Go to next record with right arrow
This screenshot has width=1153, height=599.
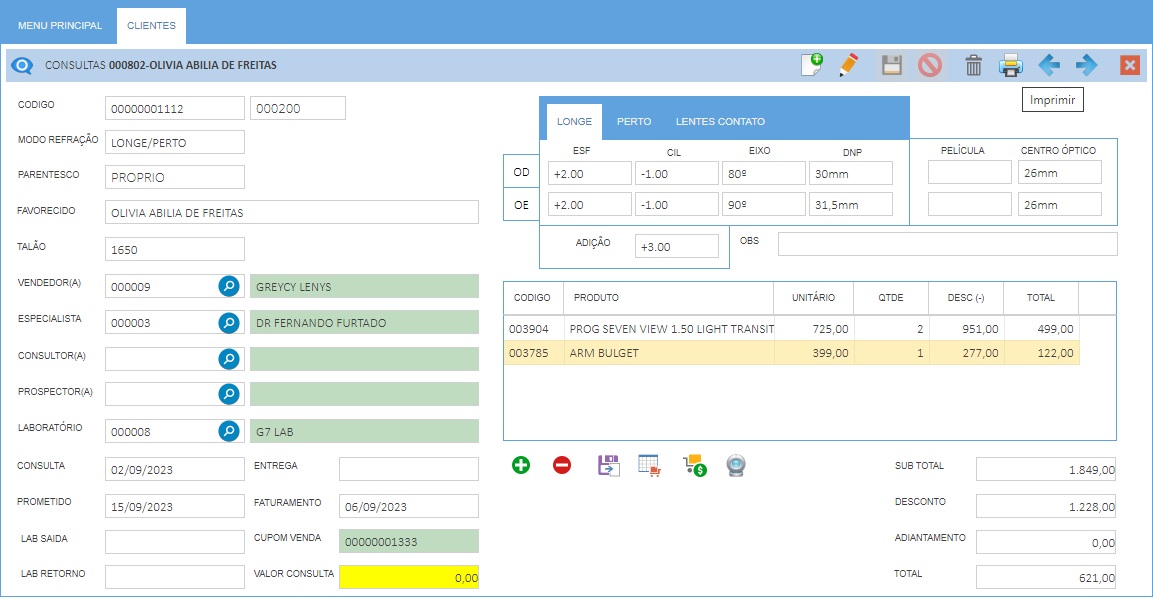pyautogui.click(x=1087, y=66)
